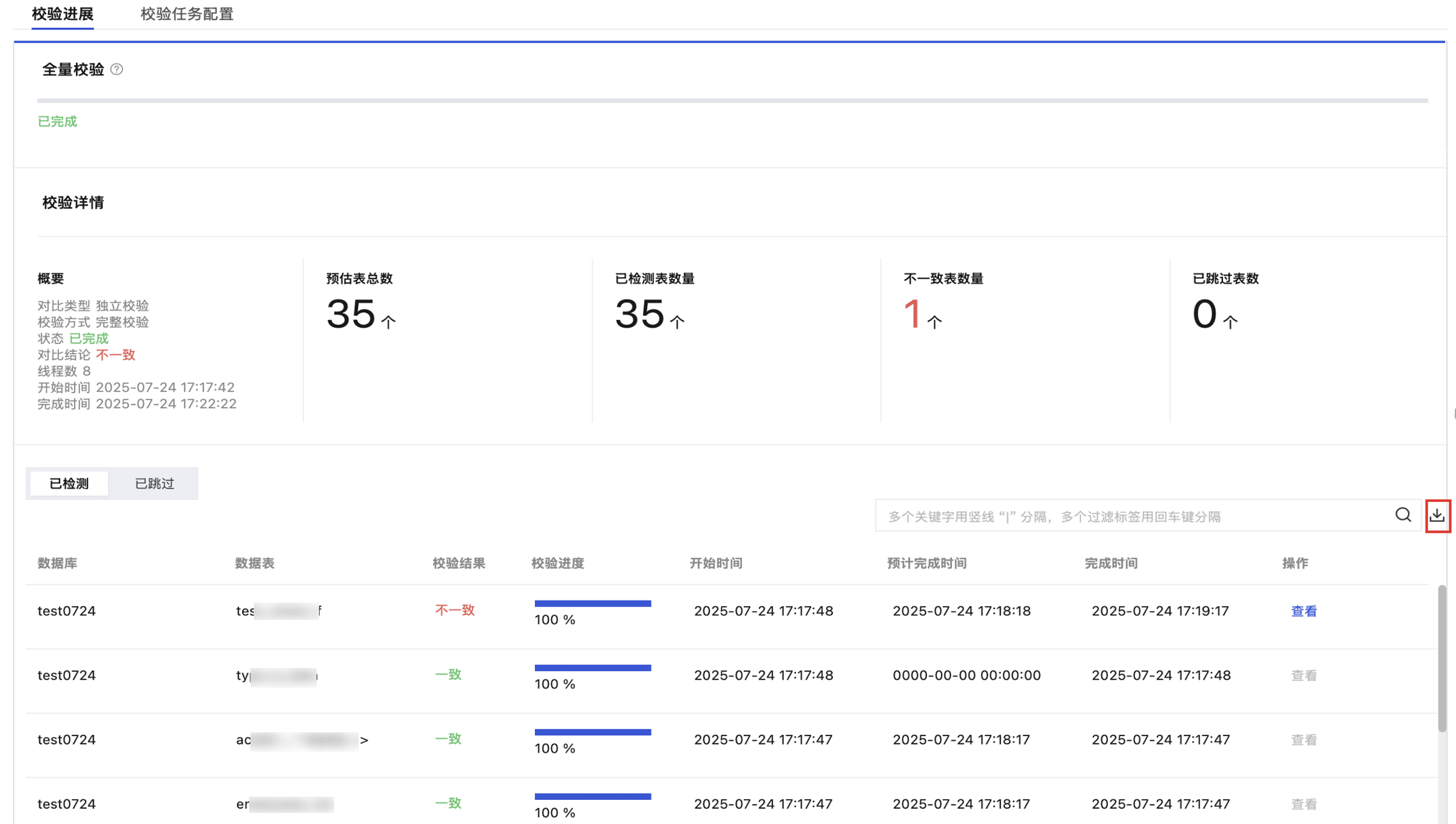
Task: Click the table vertical scrollbar
Action: coord(1441,658)
